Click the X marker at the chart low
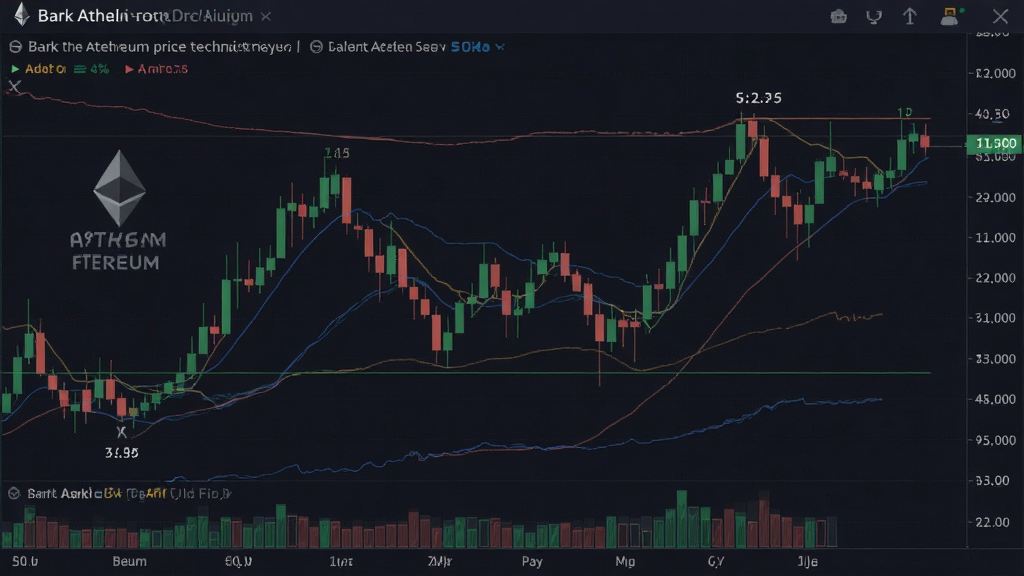 pyautogui.click(x=121, y=432)
